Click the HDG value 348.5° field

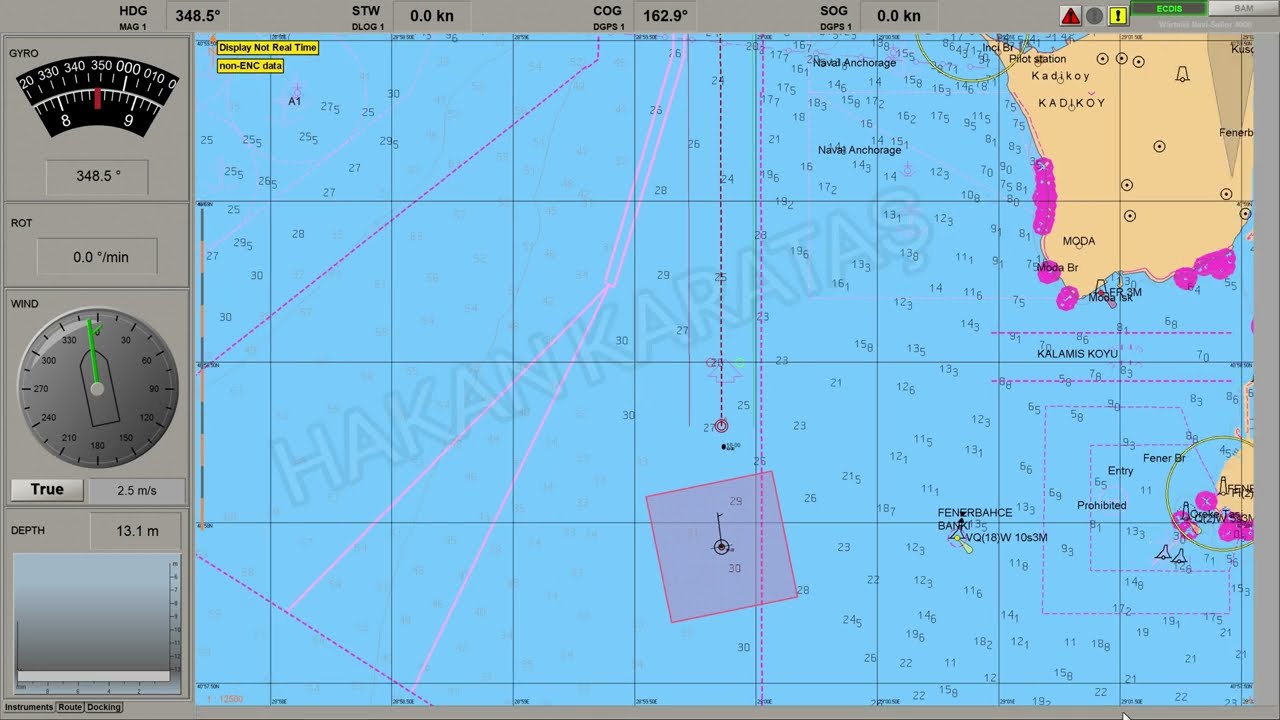click(x=198, y=16)
